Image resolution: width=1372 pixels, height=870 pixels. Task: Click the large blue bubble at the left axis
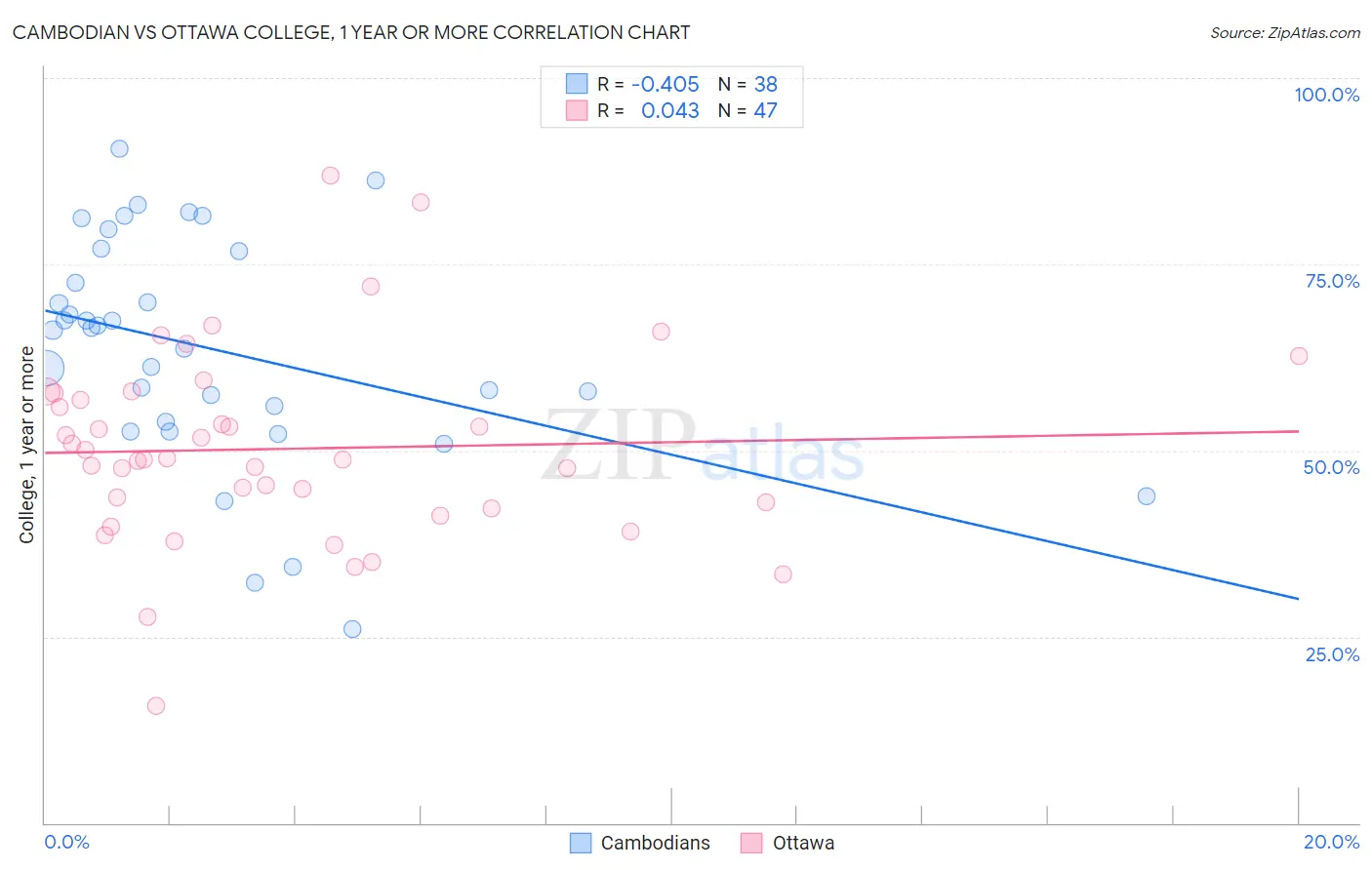click(45, 369)
